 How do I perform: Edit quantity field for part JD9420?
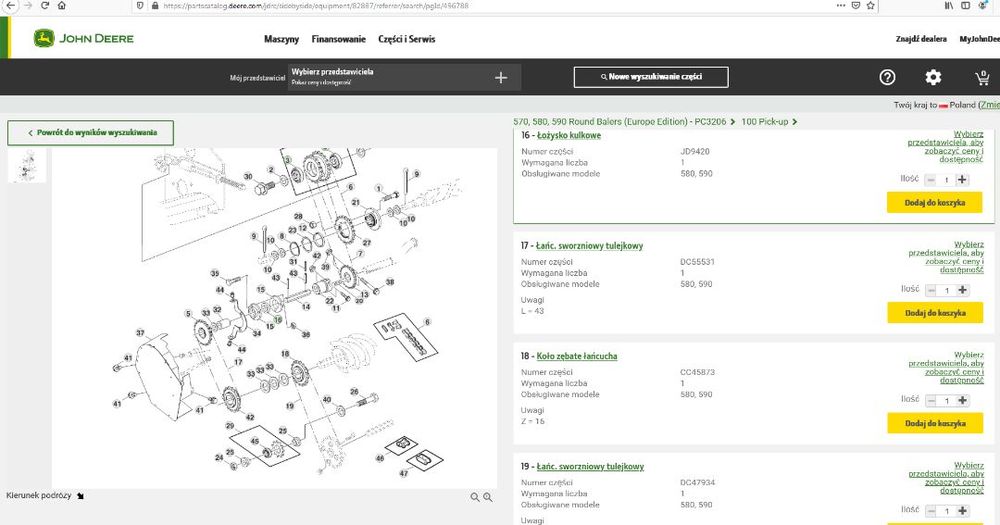click(946, 180)
